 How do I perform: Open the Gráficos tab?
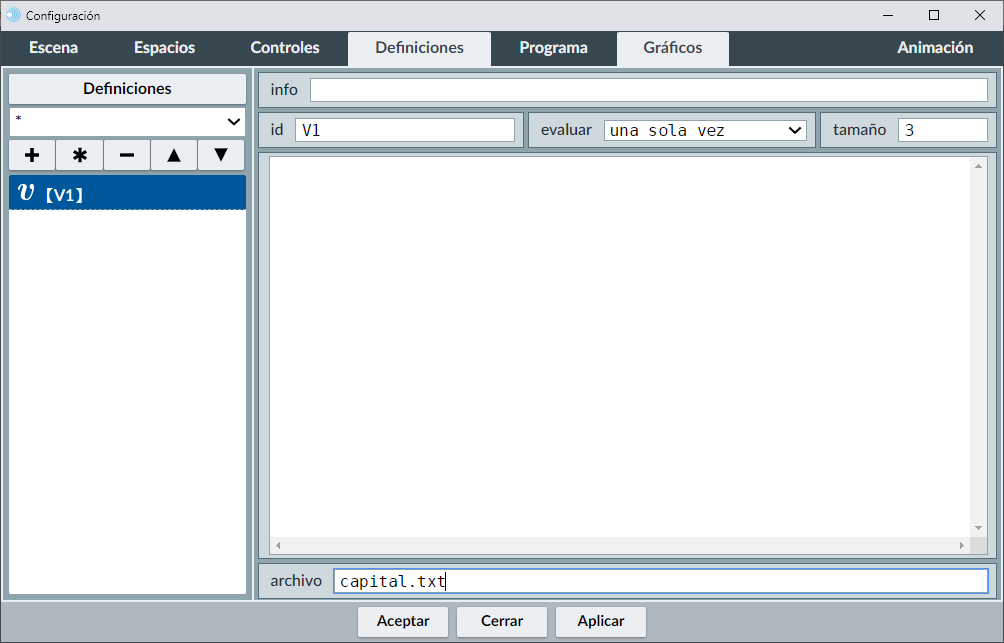672,48
